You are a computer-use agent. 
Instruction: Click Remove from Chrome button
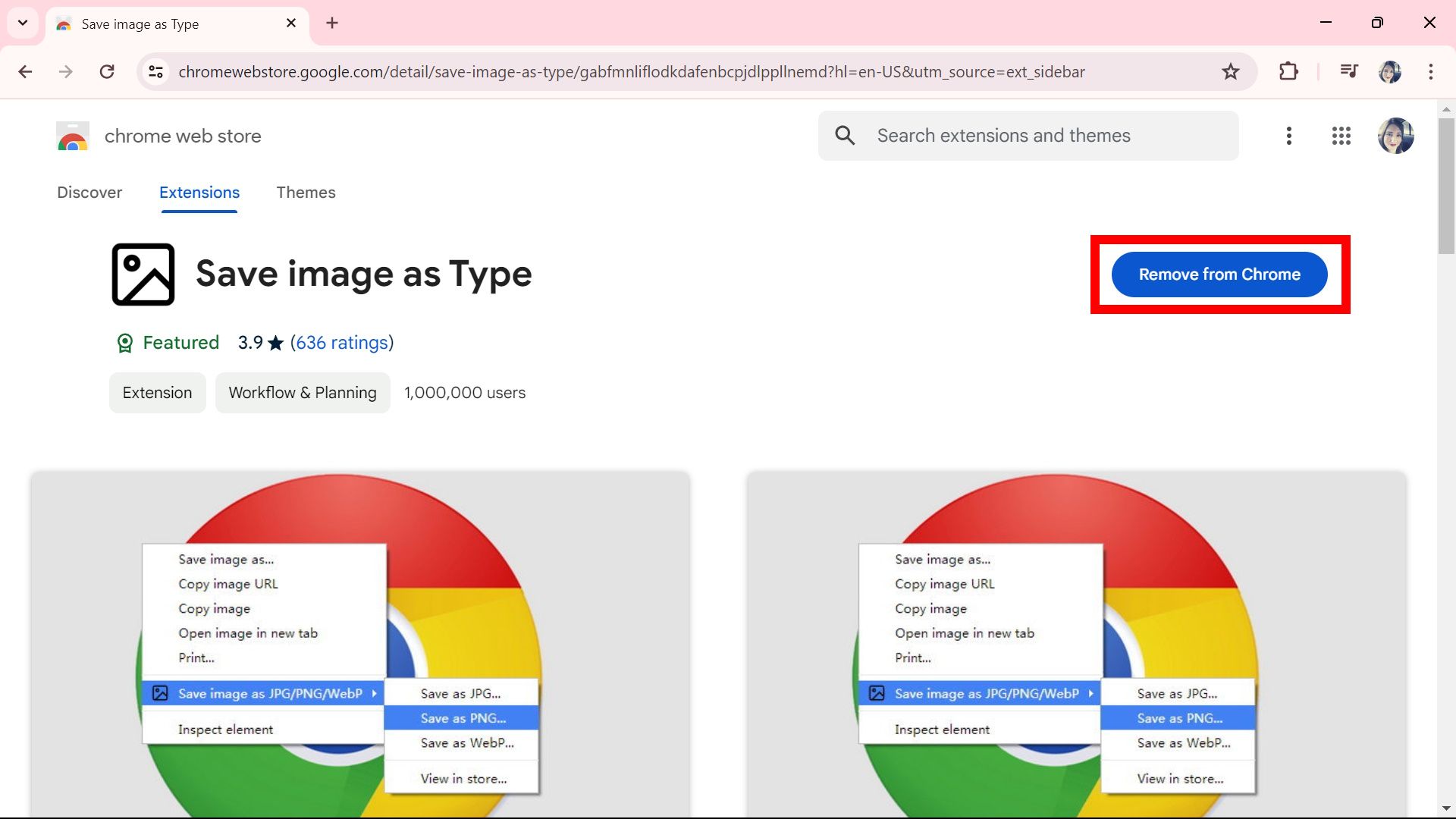point(1220,274)
